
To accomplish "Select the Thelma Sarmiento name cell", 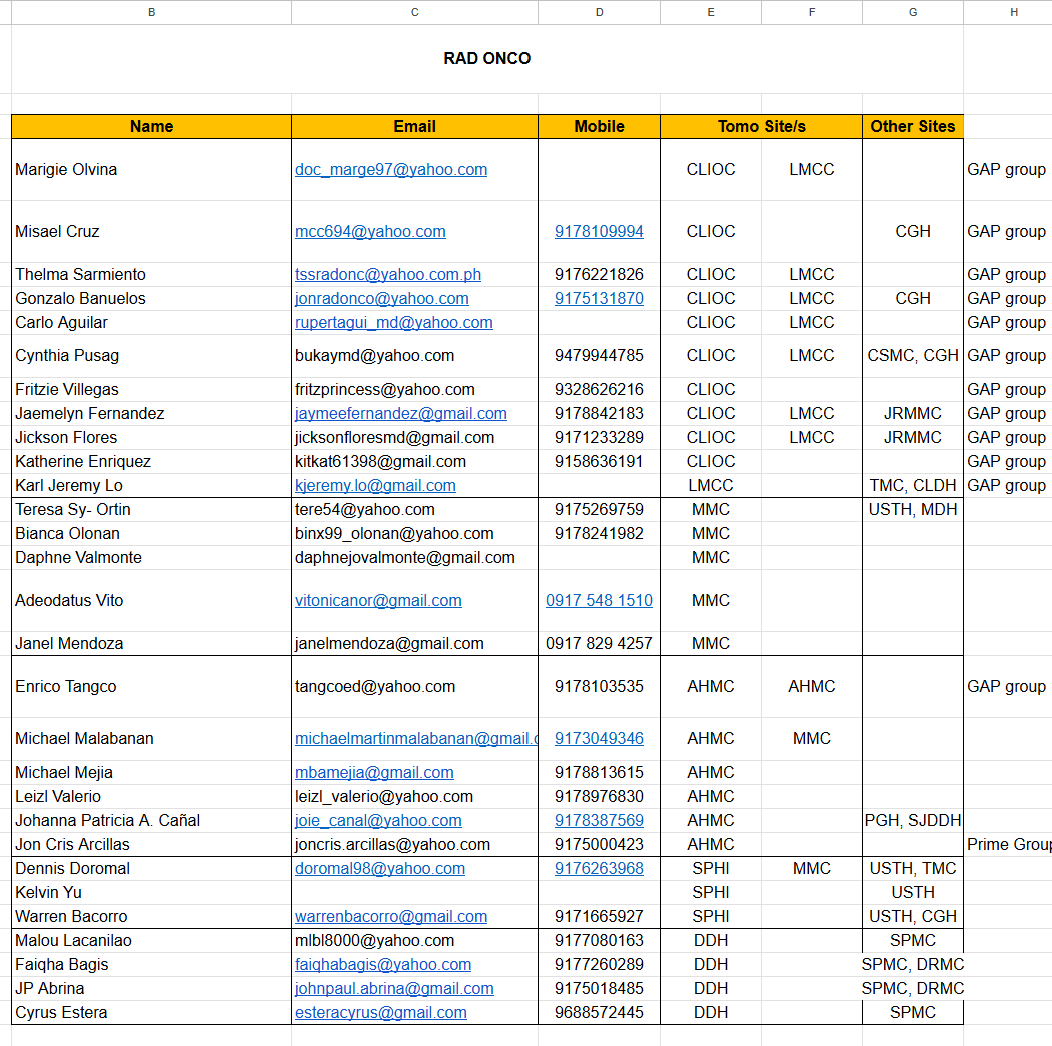I will click(x=152, y=274).
